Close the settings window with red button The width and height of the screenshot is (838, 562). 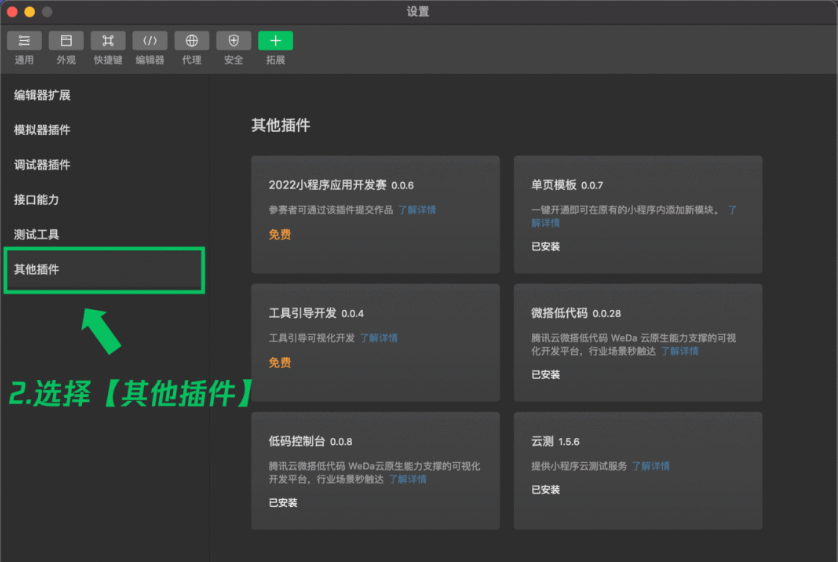pos(12,12)
